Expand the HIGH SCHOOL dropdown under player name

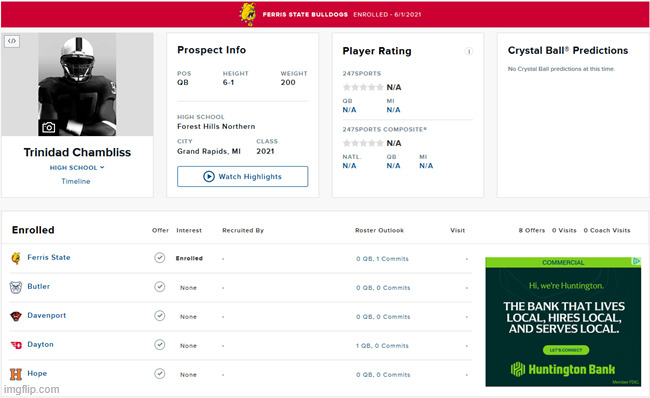(77, 167)
